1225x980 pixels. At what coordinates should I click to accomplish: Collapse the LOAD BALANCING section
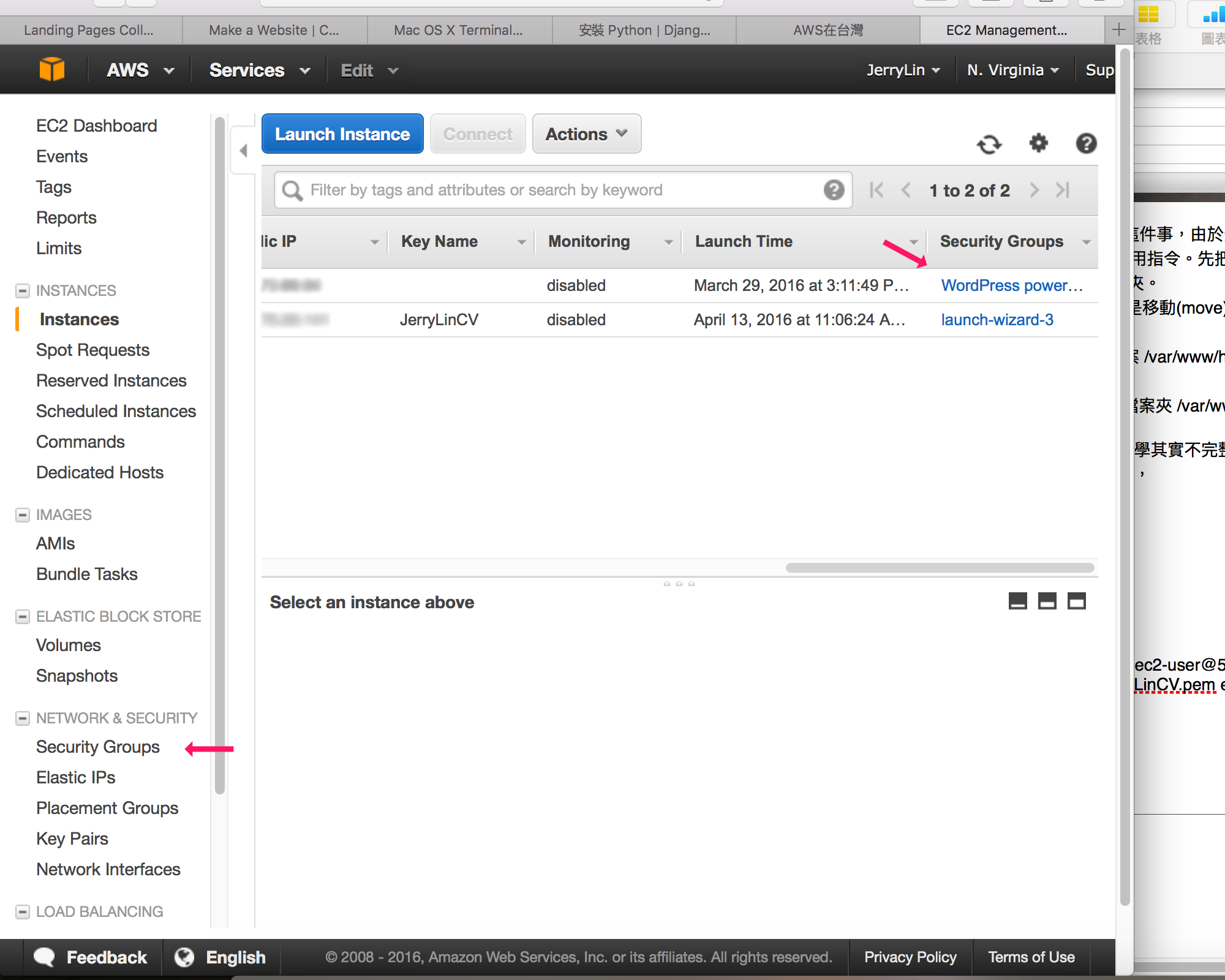[23, 911]
